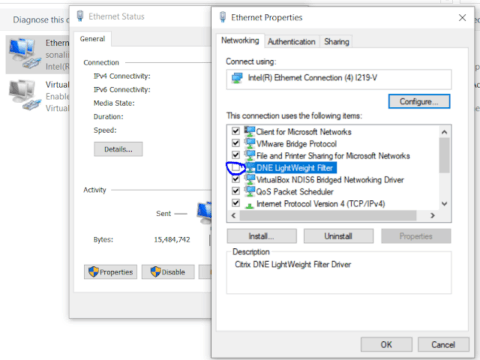The width and height of the screenshot is (480, 360).
Task: Click the greyed Properties button under item list
Action: click(x=416, y=236)
